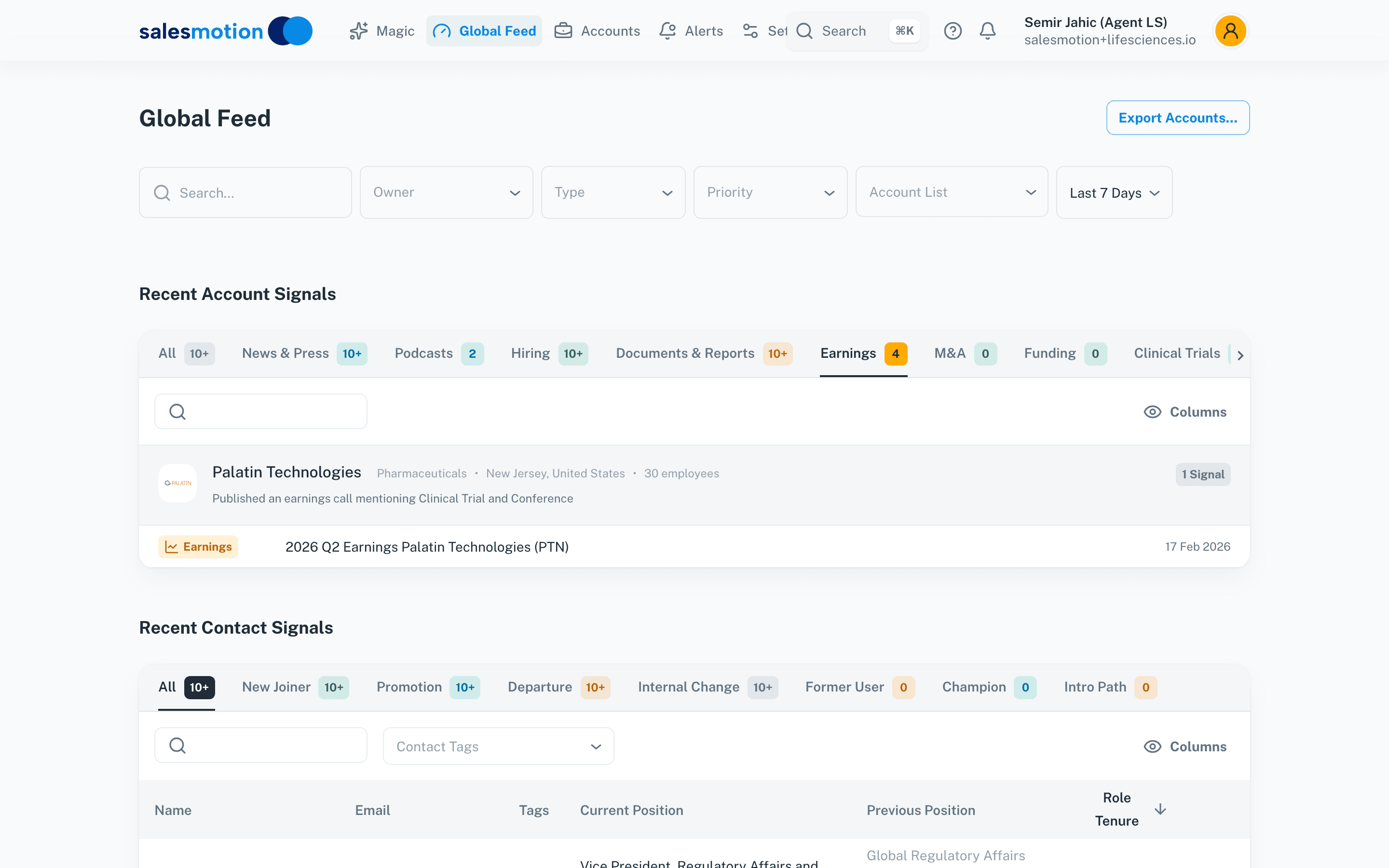Switch to Former User tab
The width and height of the screenshot is (1389, 868).
860,687
